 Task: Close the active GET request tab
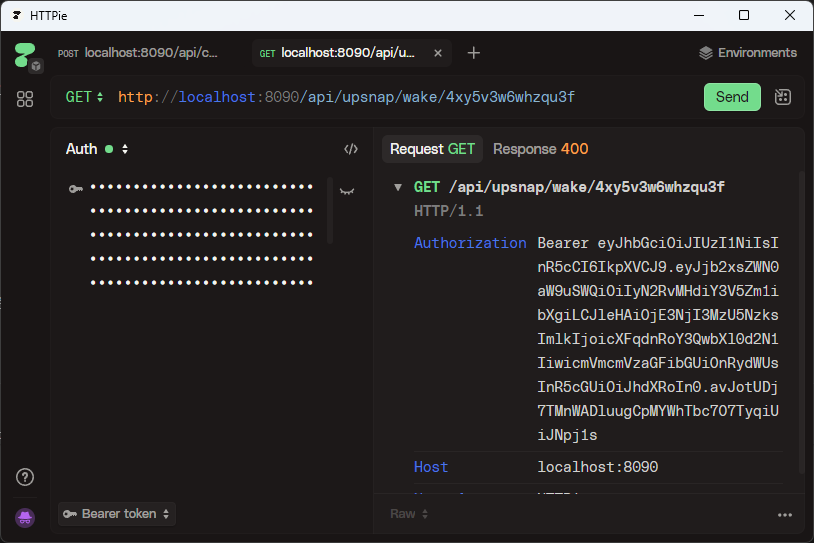(x=437, y=53)
